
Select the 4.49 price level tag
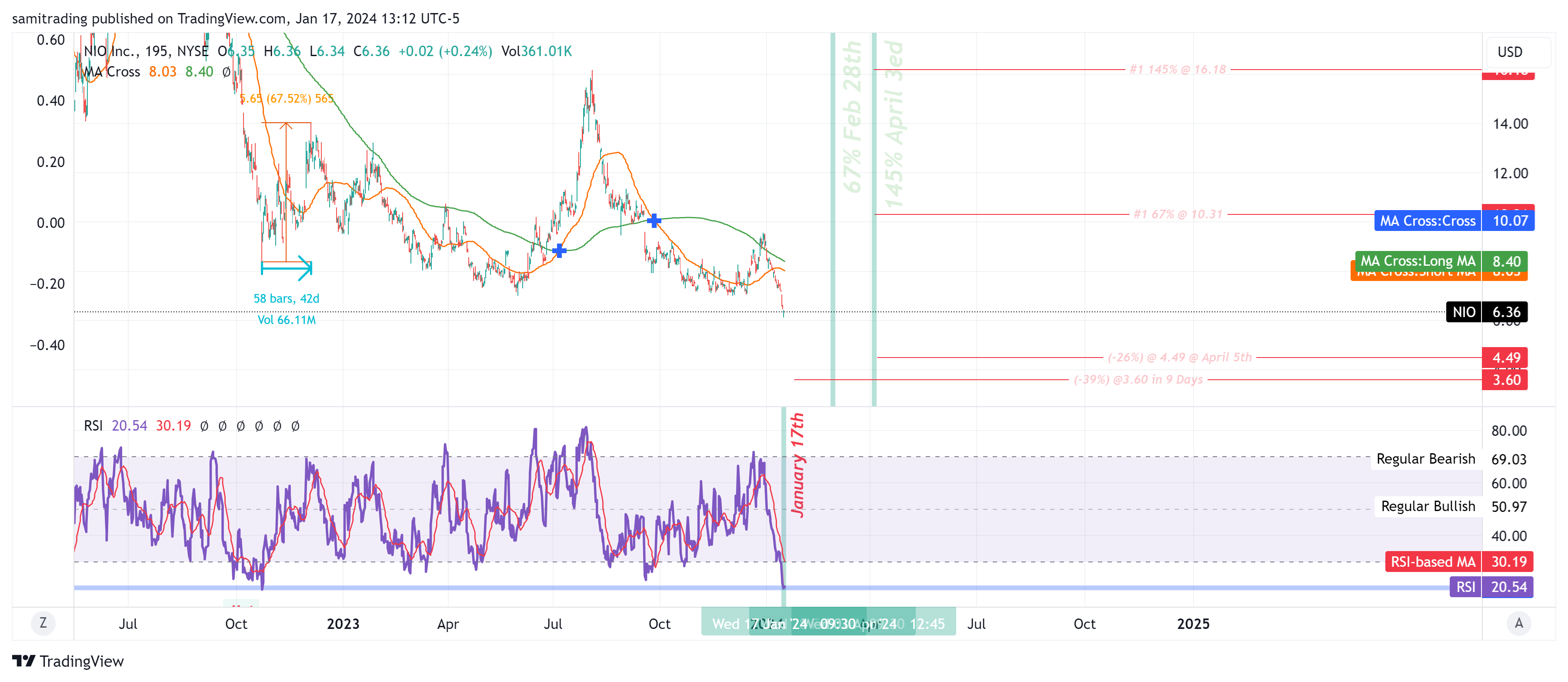tap(1505, 358)
